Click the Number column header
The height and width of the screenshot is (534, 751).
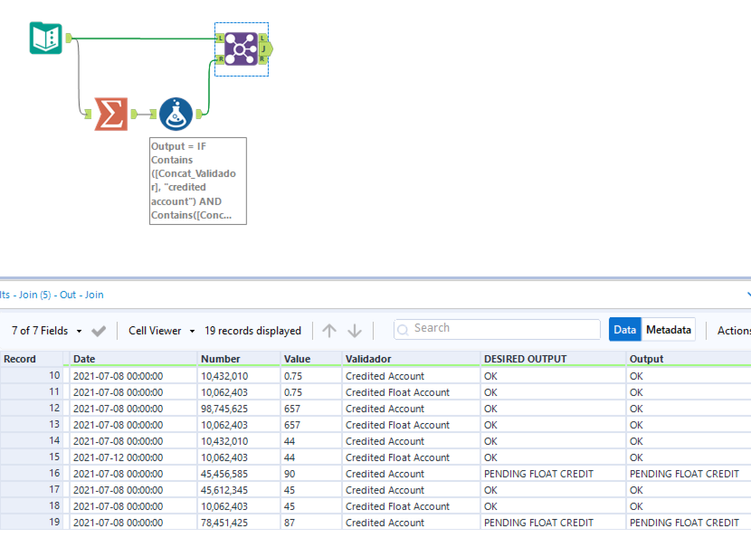(x=239, y=359)
